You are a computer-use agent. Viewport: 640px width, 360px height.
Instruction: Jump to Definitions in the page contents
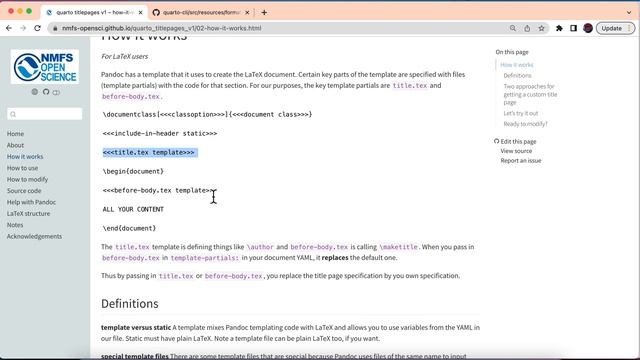coord(517,76)
